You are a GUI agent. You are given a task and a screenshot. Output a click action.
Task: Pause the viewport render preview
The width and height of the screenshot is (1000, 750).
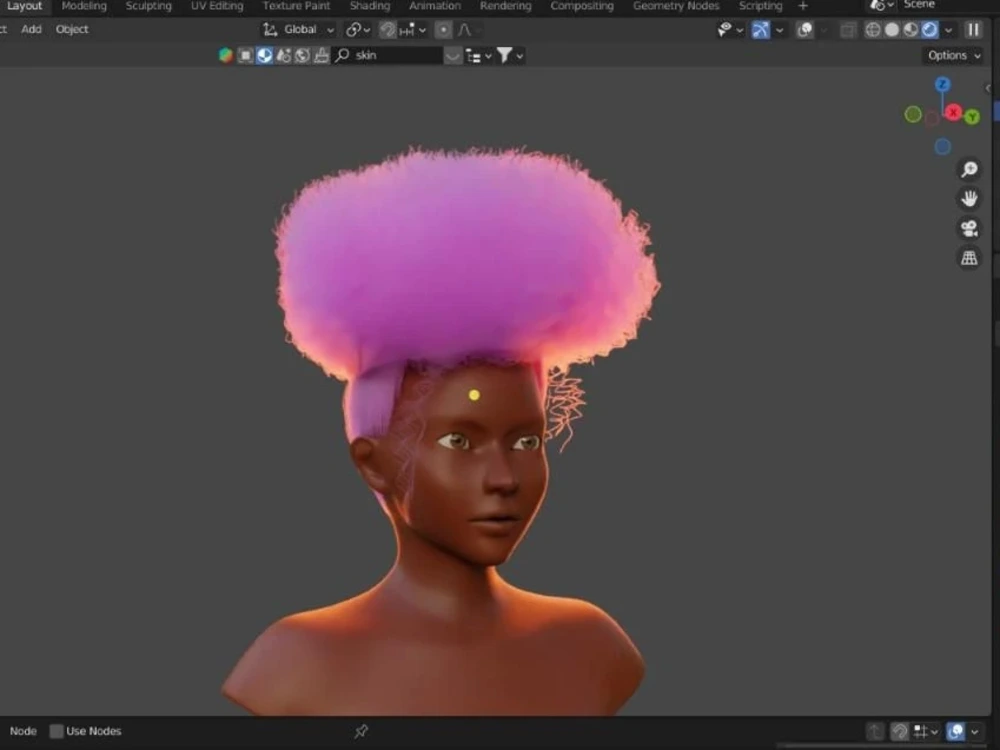[x=973, y=29]
